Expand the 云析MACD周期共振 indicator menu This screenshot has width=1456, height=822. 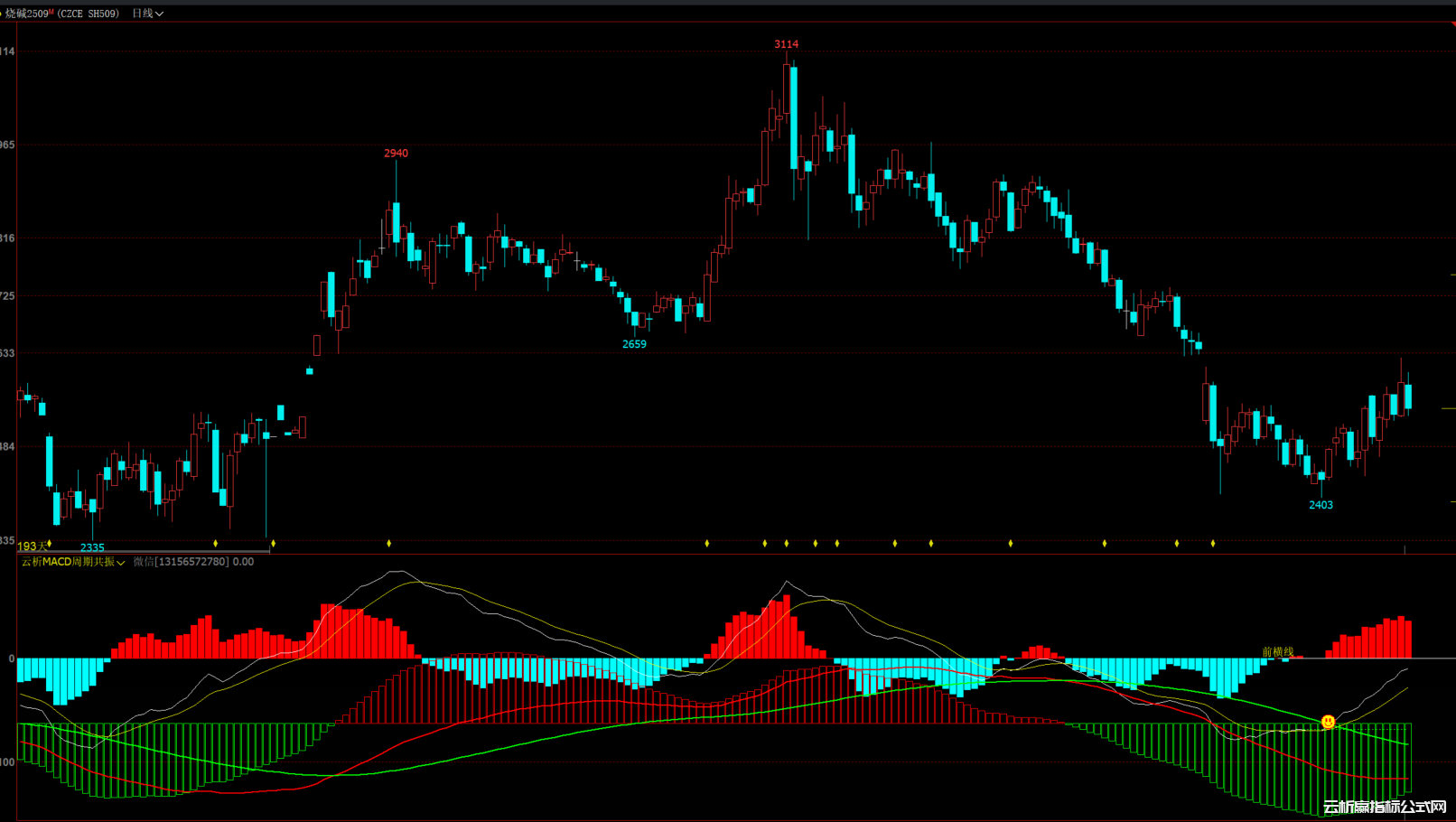tap(73, 562)
